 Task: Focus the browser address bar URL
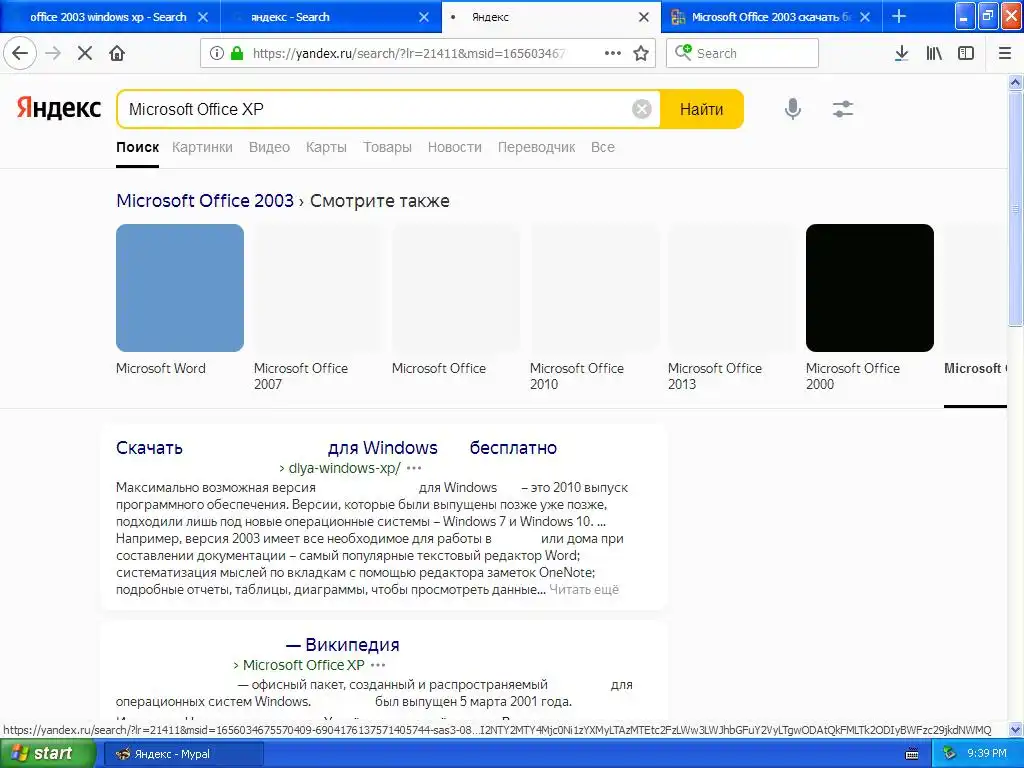pos(409,53)
